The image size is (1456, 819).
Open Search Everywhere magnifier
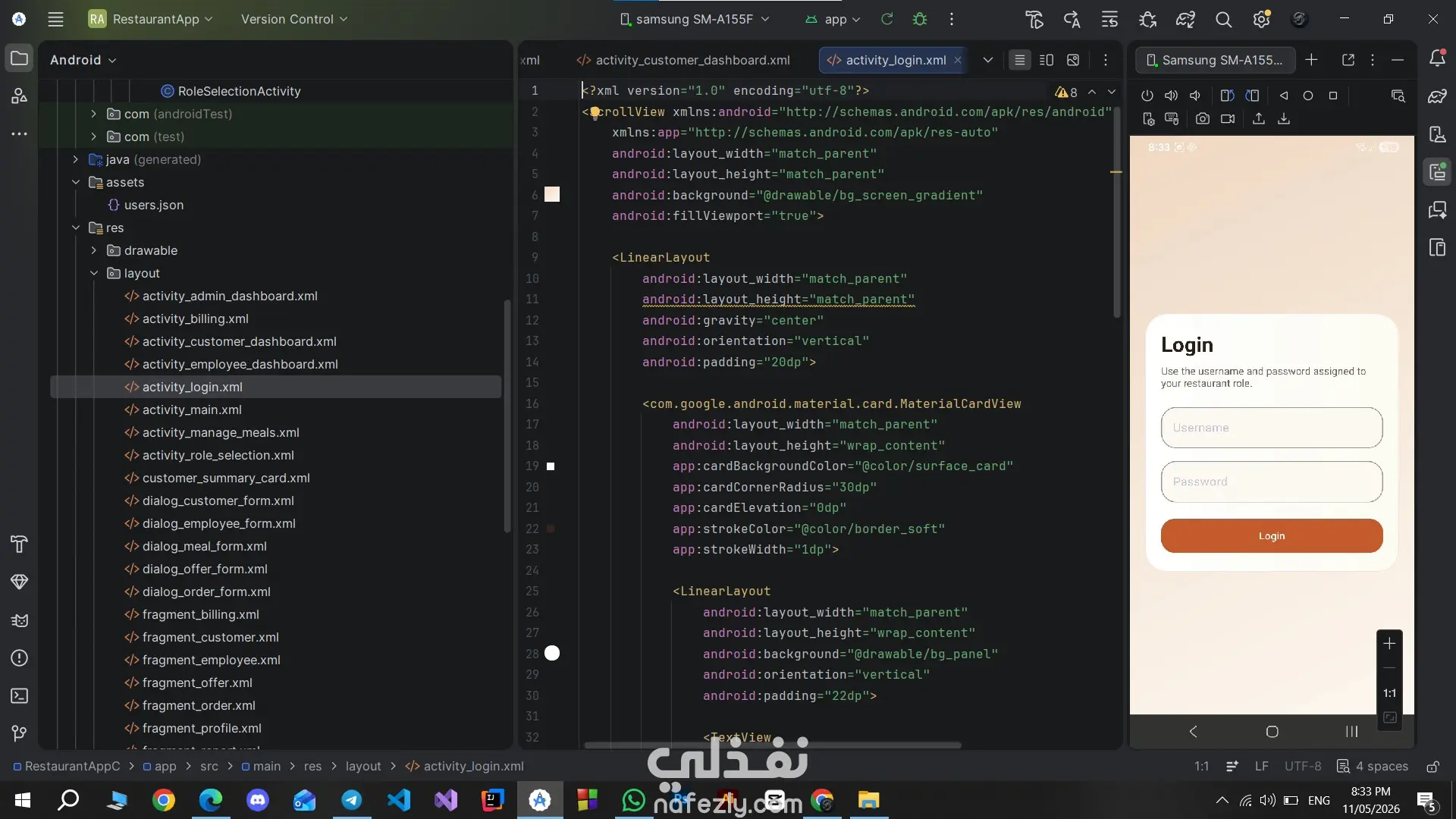[x=1223, y=19]
